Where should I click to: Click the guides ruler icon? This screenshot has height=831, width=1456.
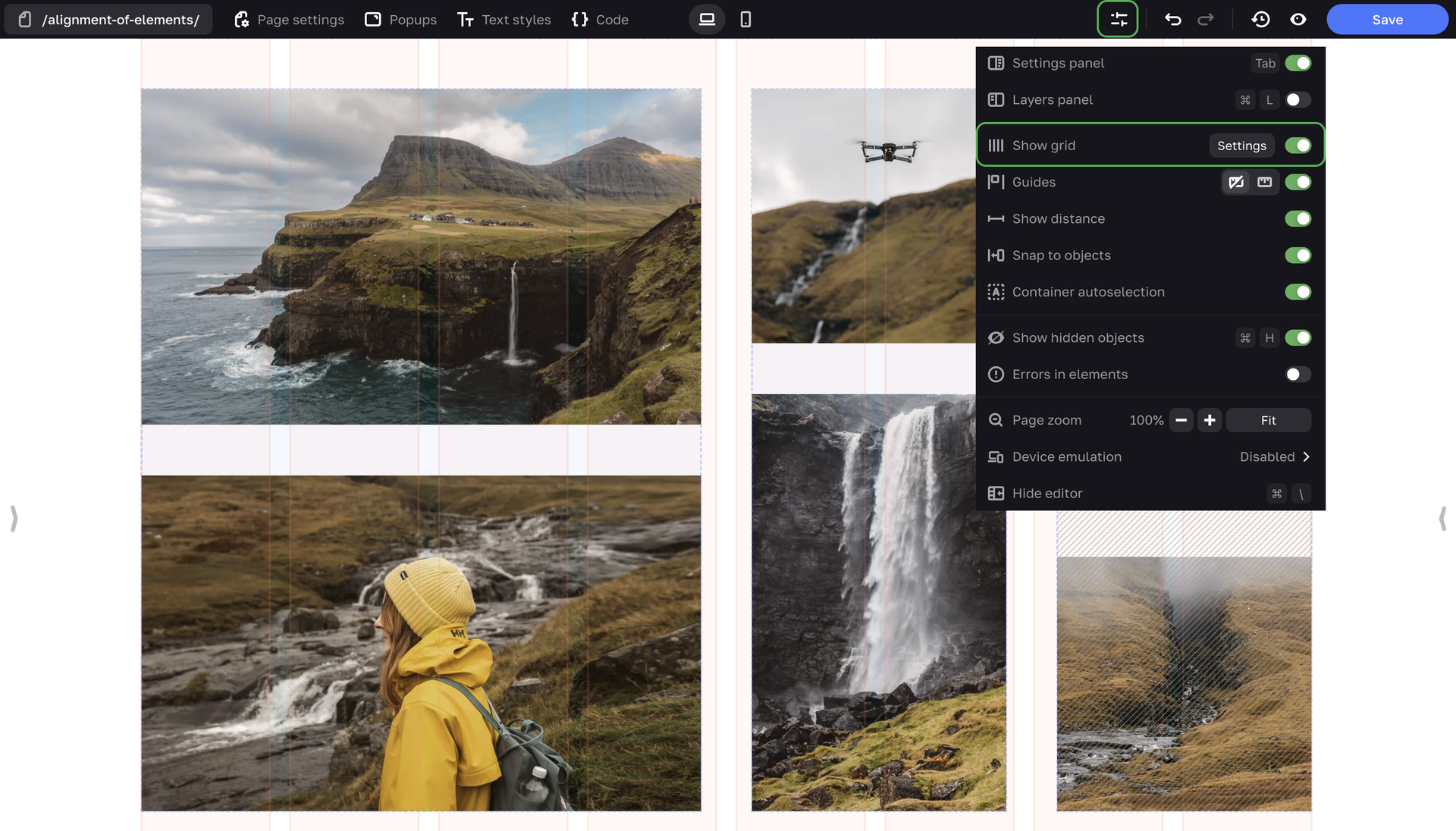(x=1264, y=182)
